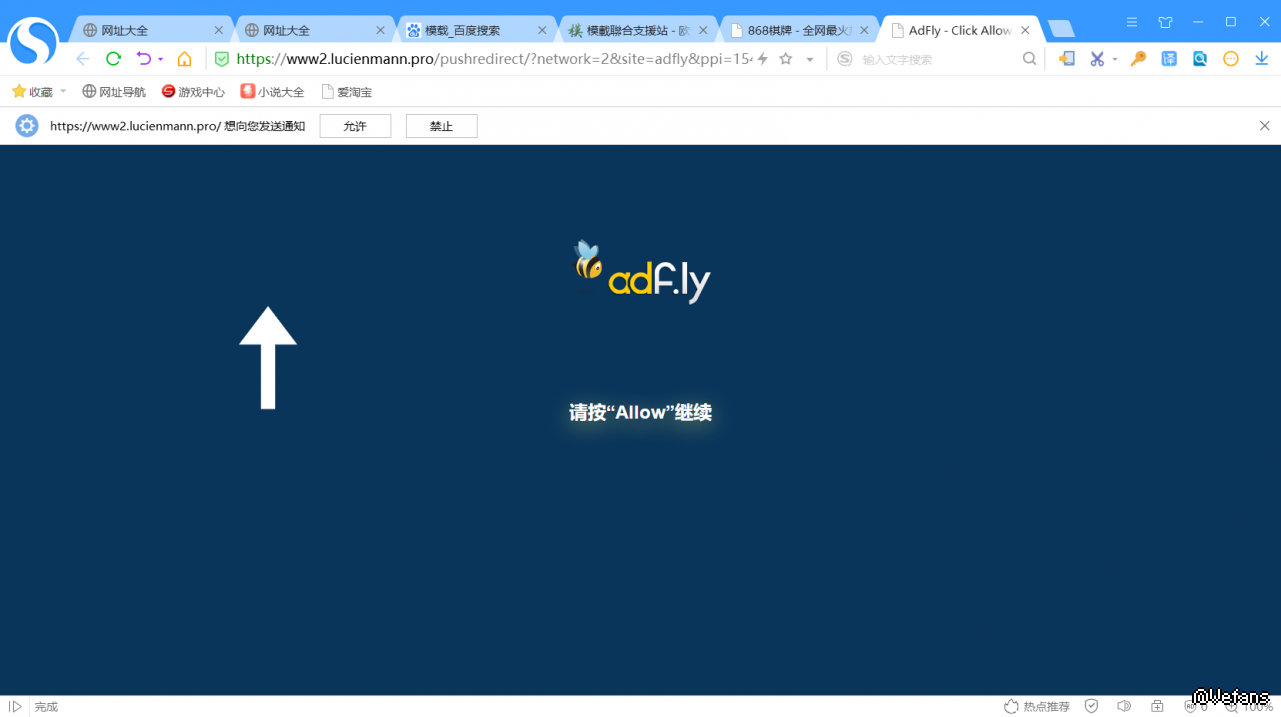Click the key password manager icon

pos(1138,59)
